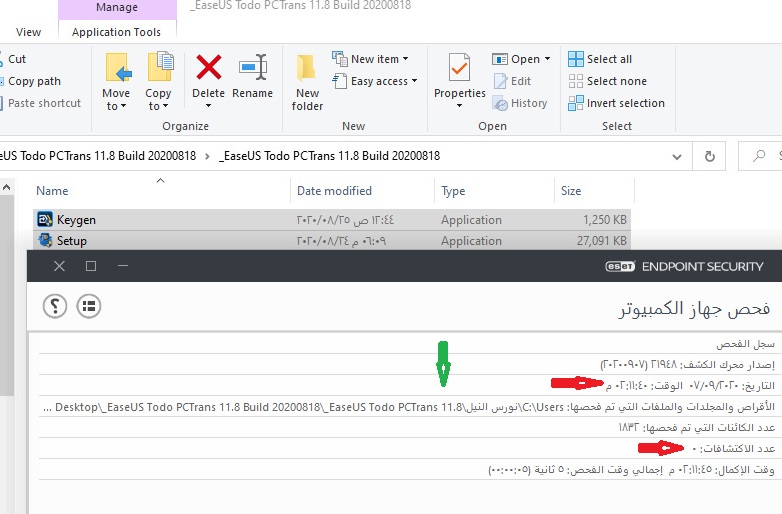Click the Rename icon in Organize group
This screenshot has height=514, width=782.
point(252,70)
